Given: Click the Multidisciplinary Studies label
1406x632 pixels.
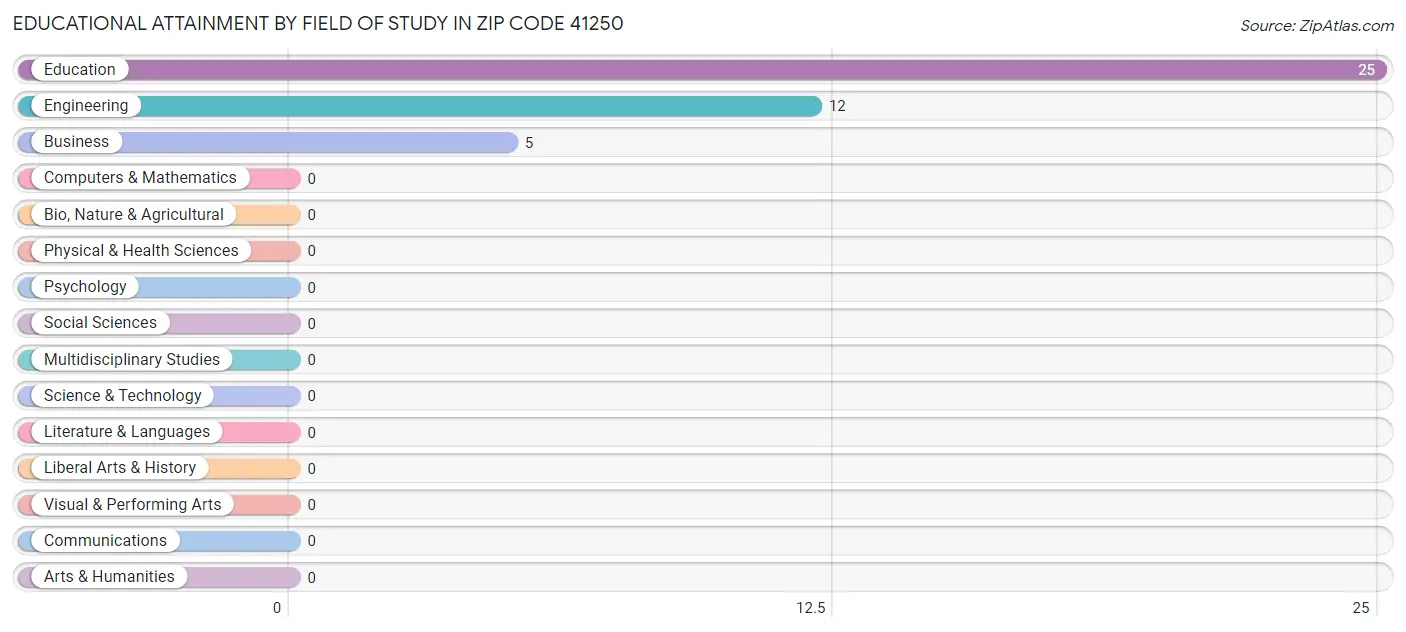Looking at the screenshot, I should click(132, 359).
